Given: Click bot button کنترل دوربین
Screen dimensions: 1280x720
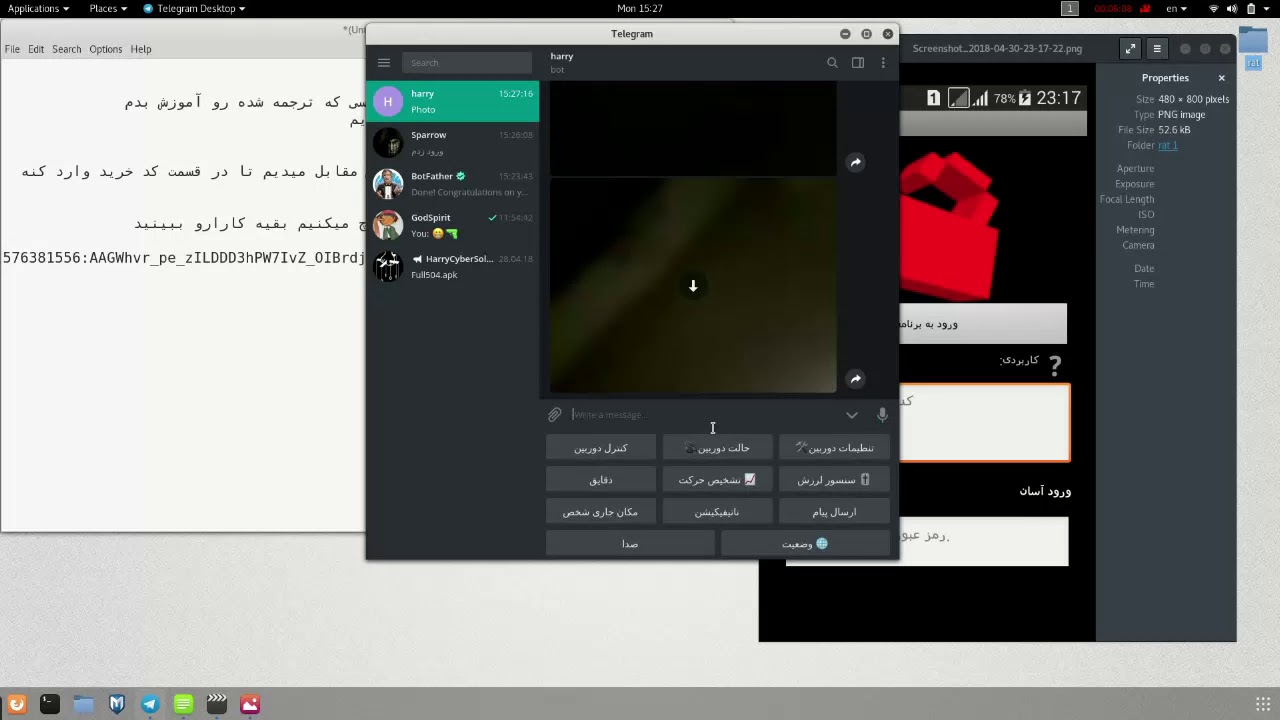Looking at the screenshot, I should [601, 448].
